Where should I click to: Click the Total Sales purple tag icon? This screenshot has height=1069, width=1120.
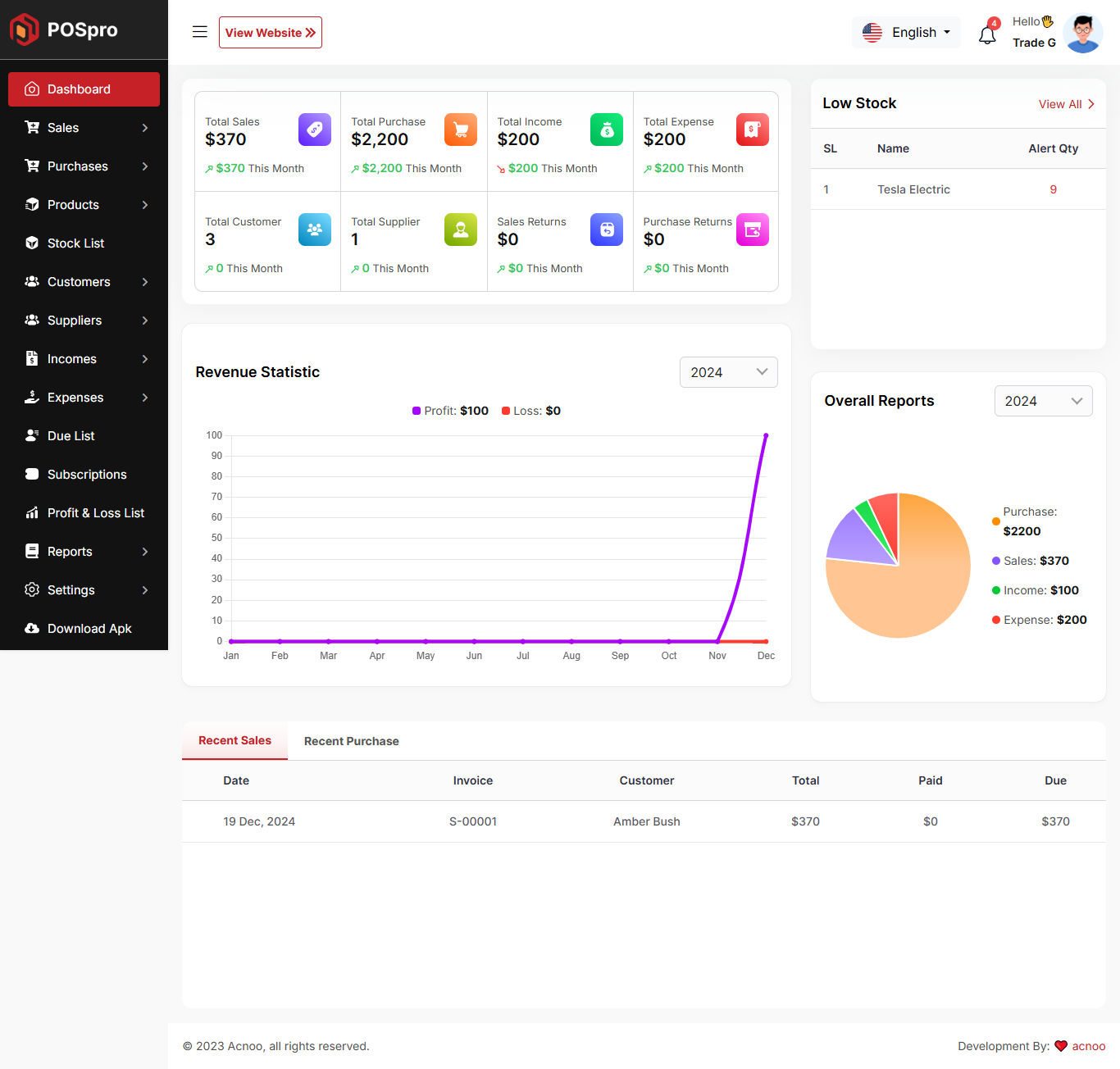pos(314,130)
